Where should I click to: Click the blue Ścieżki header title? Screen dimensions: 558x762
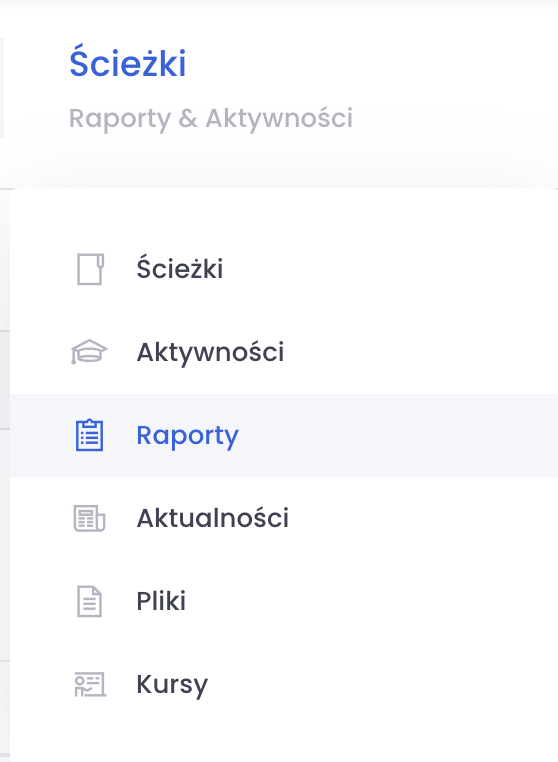coord(128,62)
